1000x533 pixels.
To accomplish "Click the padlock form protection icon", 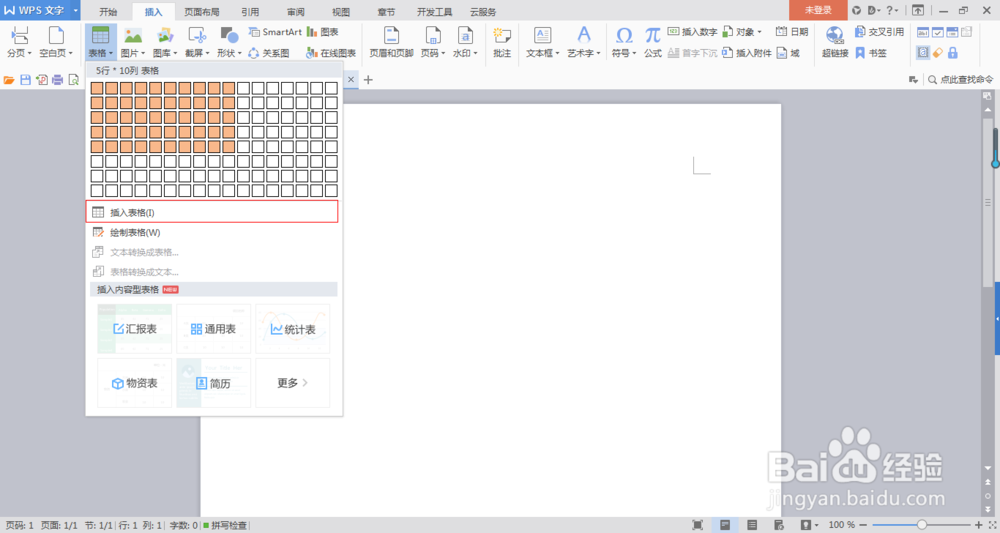I will pyautogui.click(x=953, y=53).
